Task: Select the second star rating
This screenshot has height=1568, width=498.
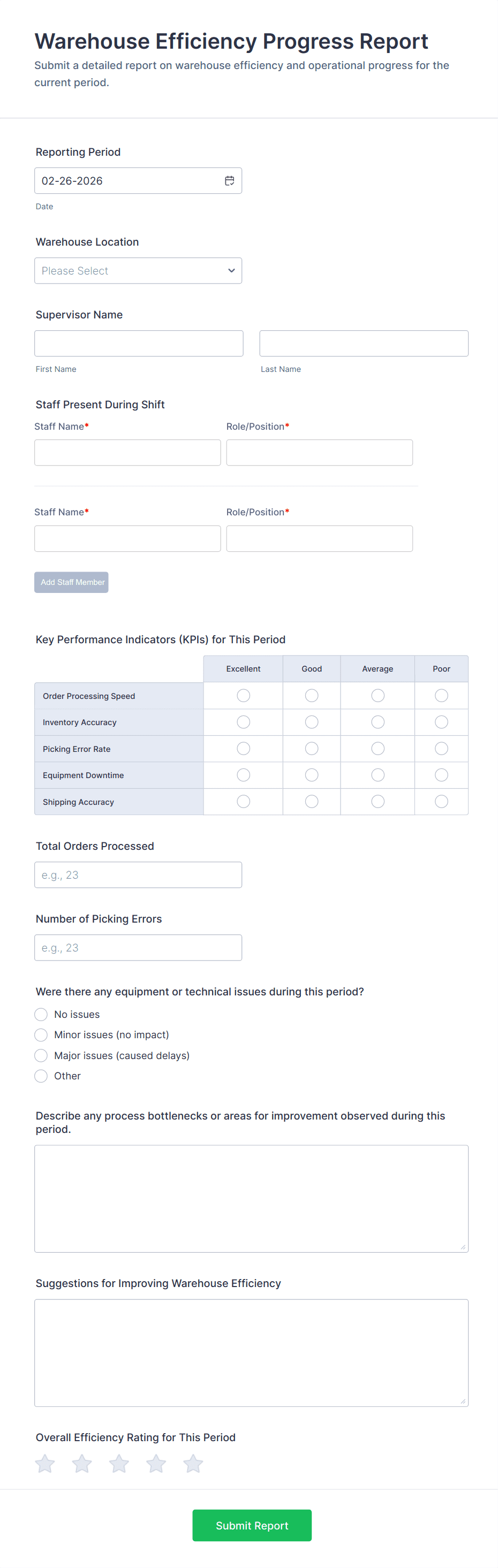Action: (x=82, y=1463)
